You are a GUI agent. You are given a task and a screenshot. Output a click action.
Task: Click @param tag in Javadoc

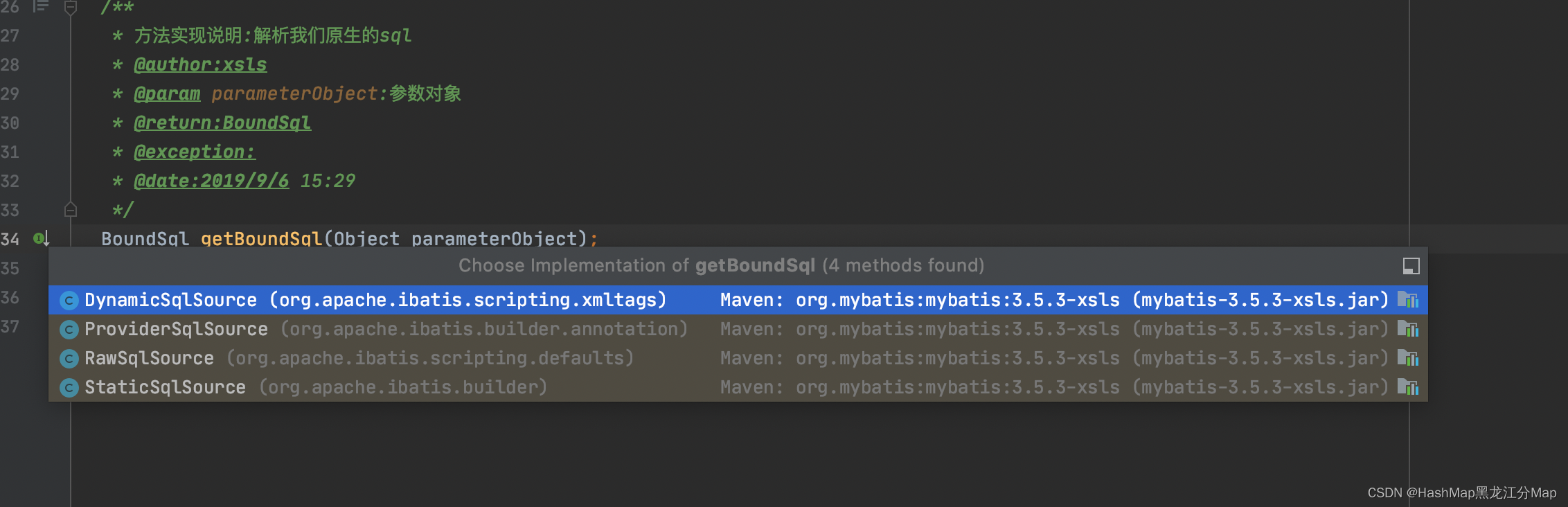[167, 94]
